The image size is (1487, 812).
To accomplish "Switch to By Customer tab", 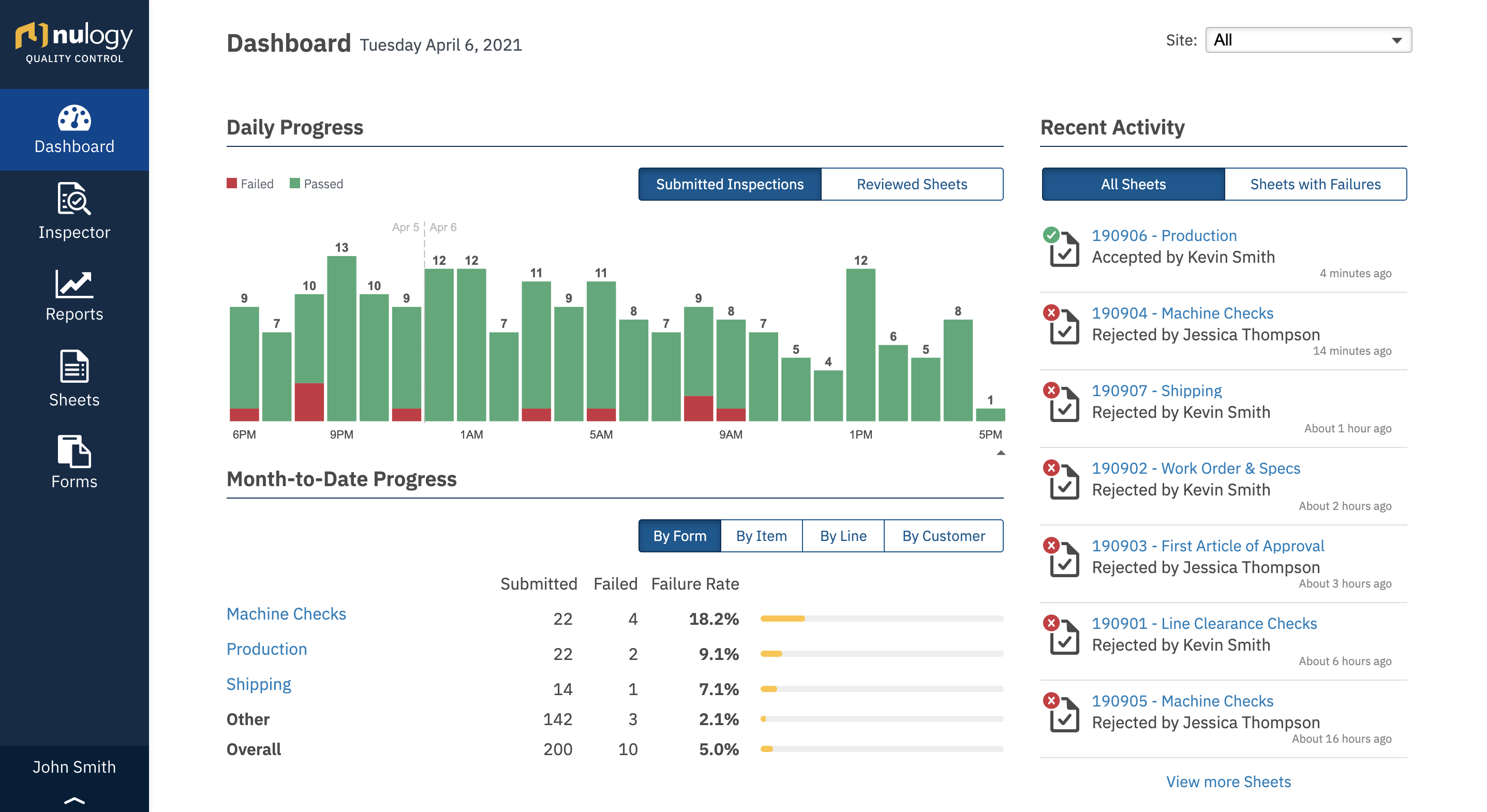I will coord(943,536).
